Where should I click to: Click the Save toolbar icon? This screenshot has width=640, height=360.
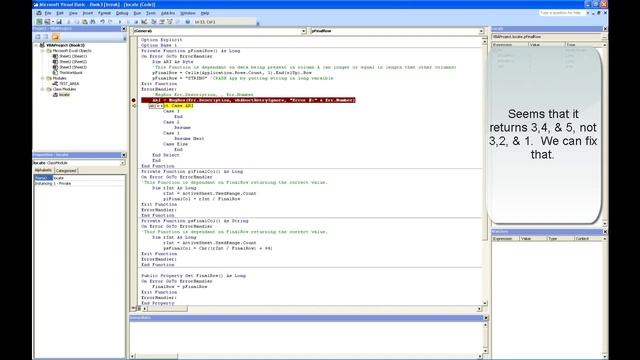59,22
